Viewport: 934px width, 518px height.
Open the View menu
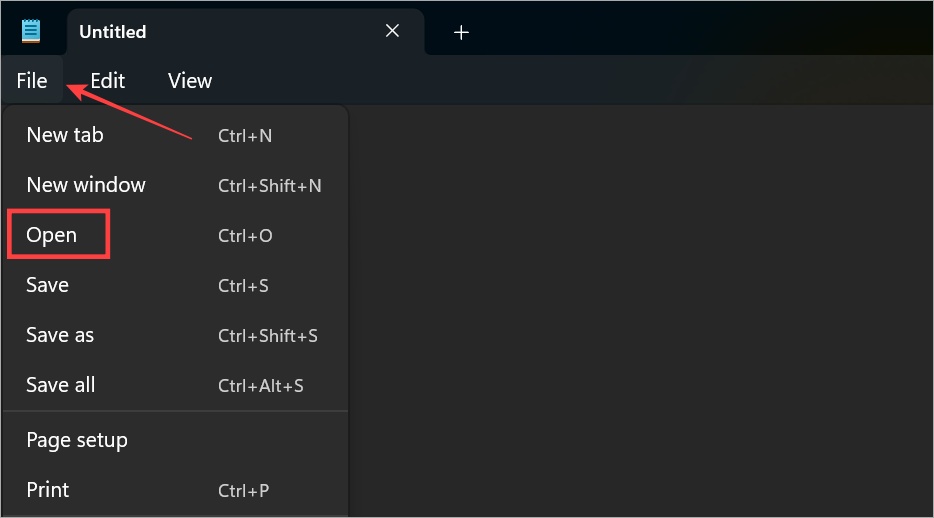click(189, 80)
